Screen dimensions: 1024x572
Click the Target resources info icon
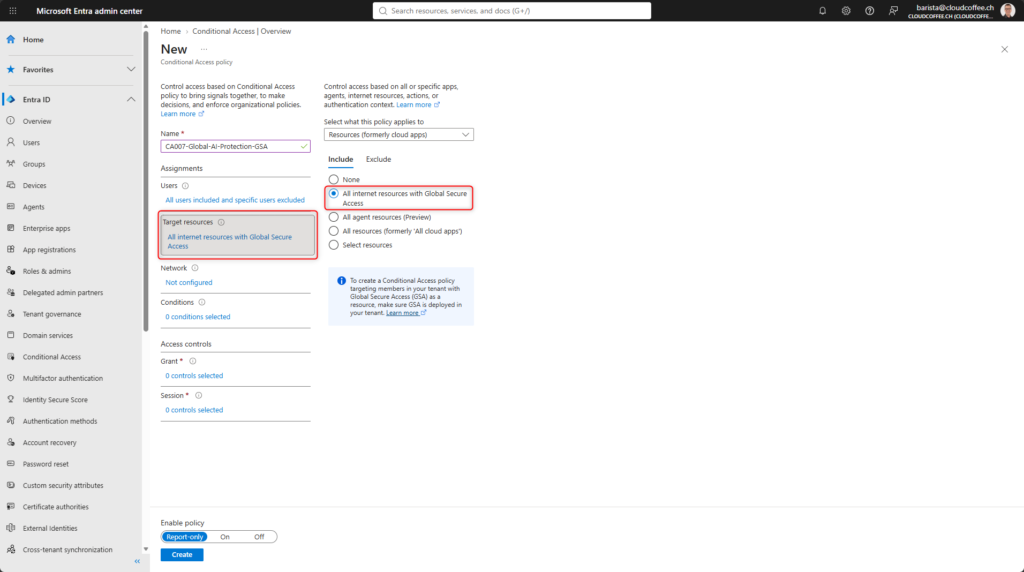(x=221, y=222)
